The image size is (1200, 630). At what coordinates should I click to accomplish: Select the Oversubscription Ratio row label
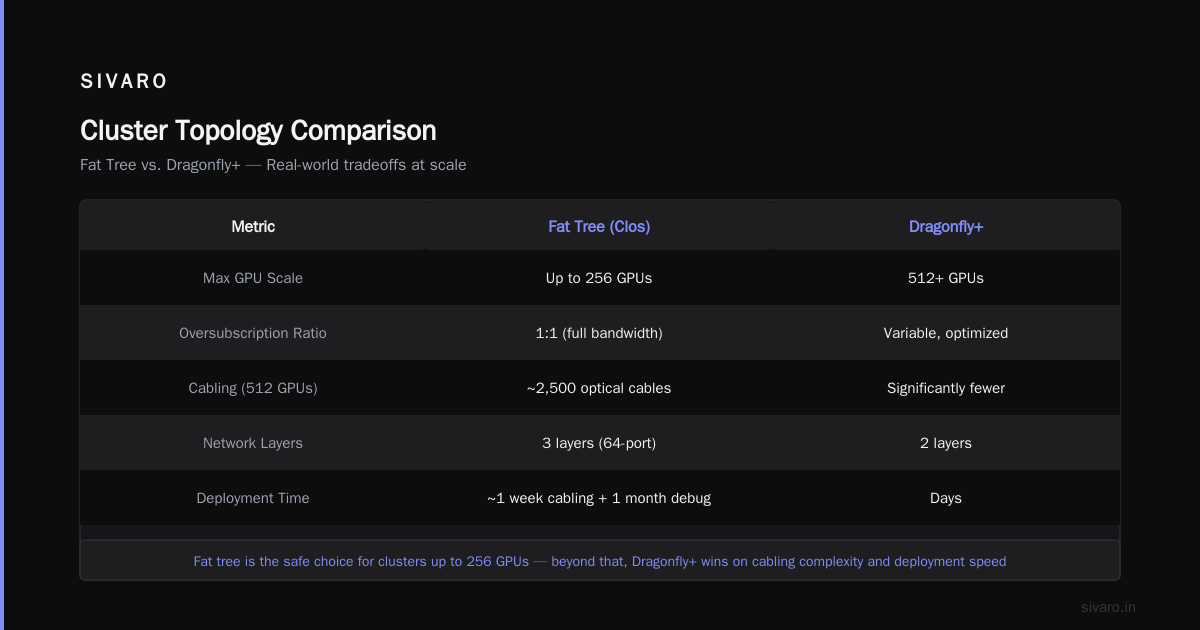pyautogui.click(x=253, y=333)
